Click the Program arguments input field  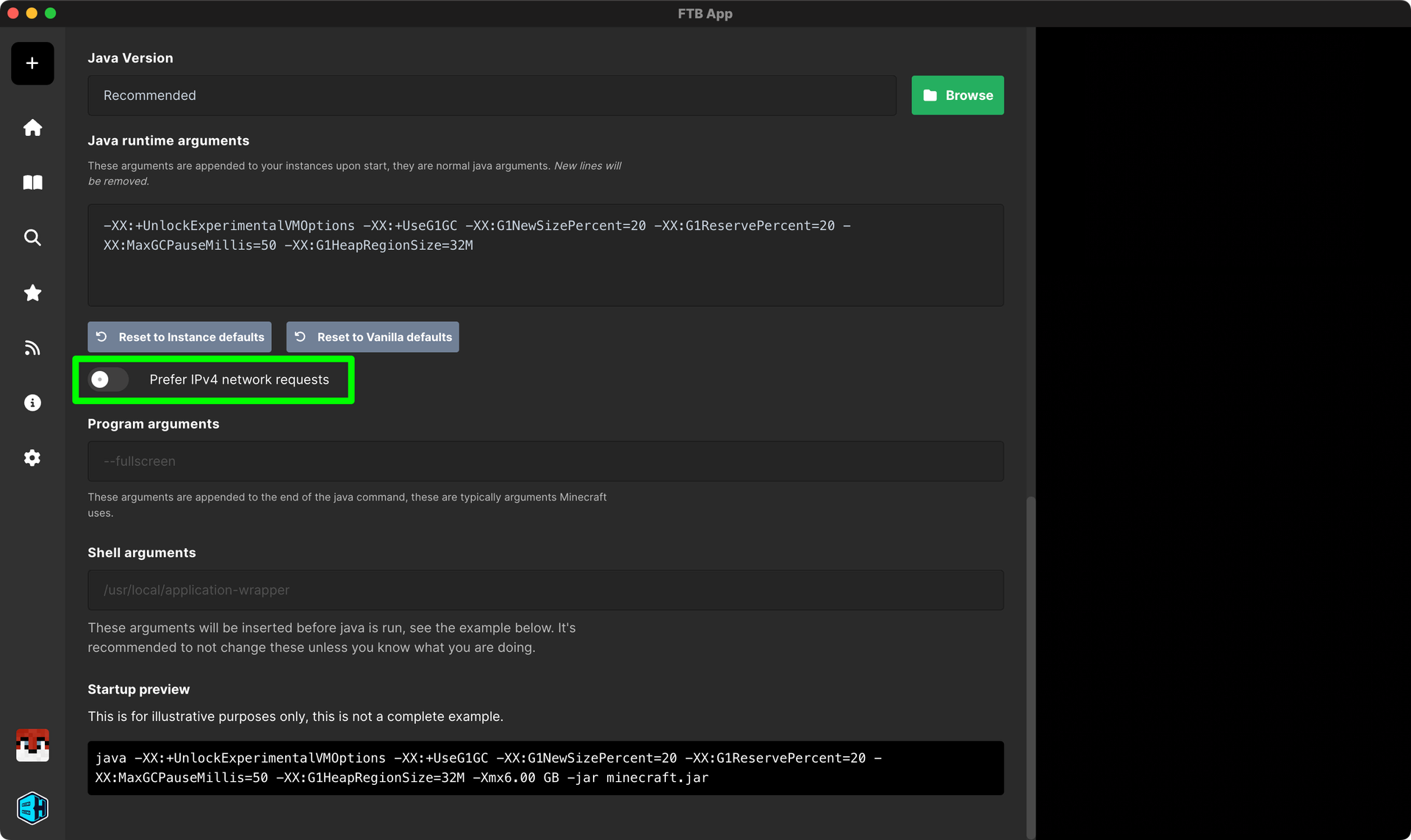pos(545,462)
